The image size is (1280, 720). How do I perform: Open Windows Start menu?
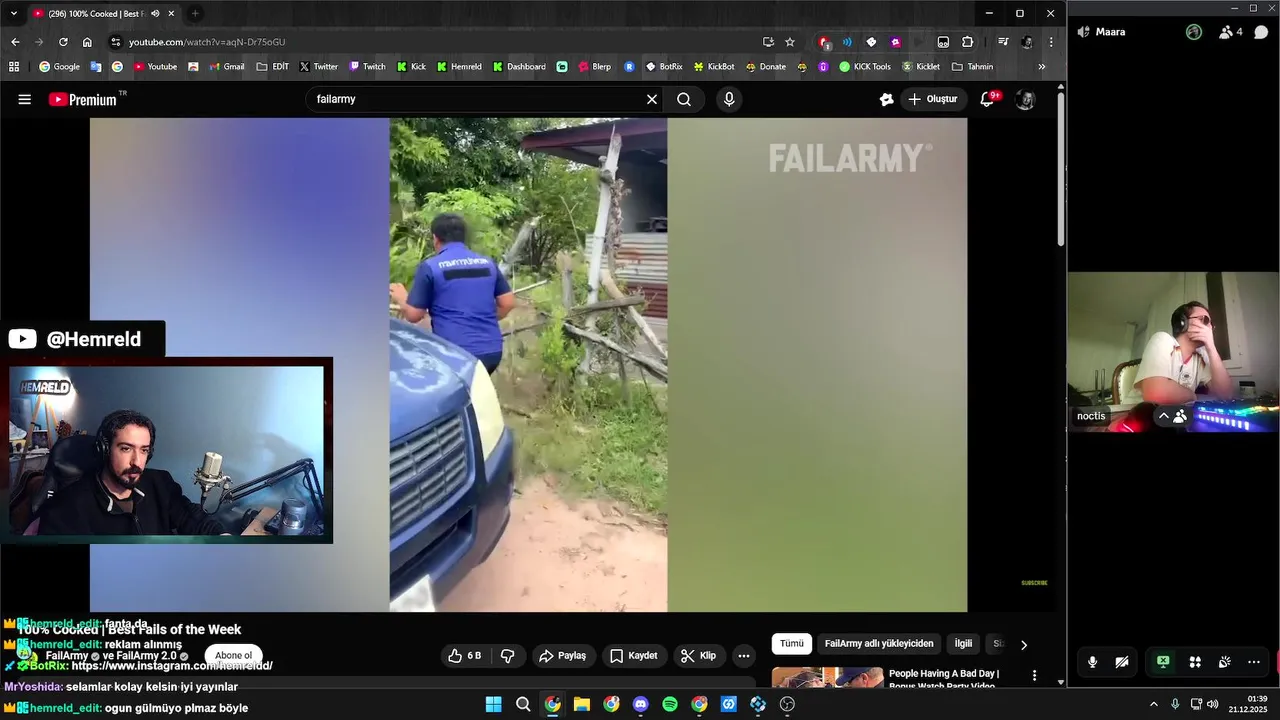point(493,704)
